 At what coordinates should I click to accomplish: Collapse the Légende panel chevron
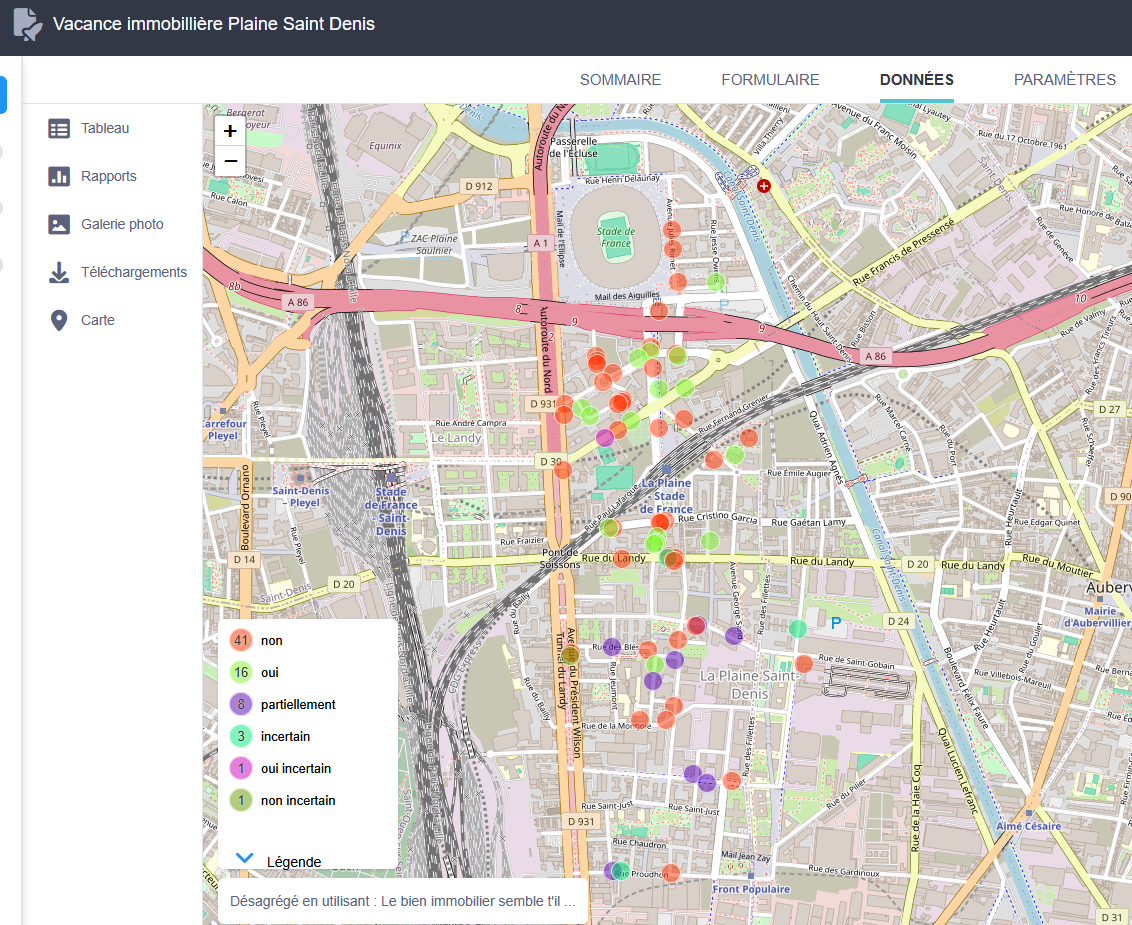(244, 858)
